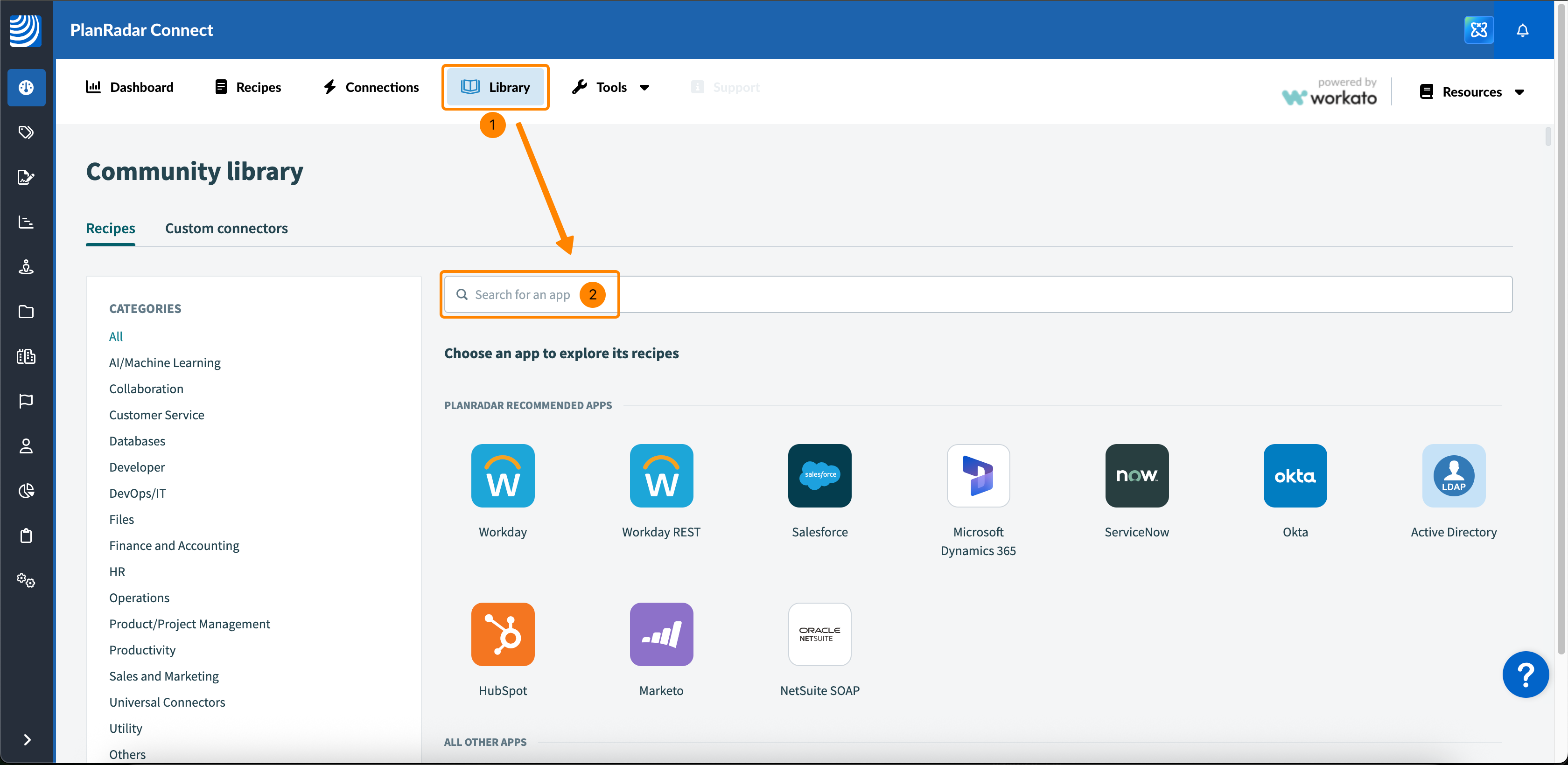Viewport: 1568px width, 765px height.
Task: Open the folder icon in sidebar
Action: pos(26,312)
